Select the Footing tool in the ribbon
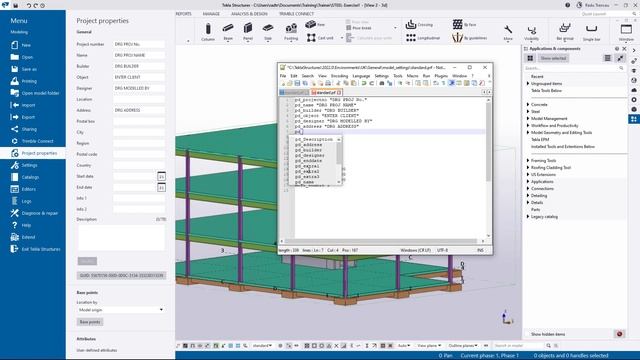640x360 pixels. coord(291,31)
